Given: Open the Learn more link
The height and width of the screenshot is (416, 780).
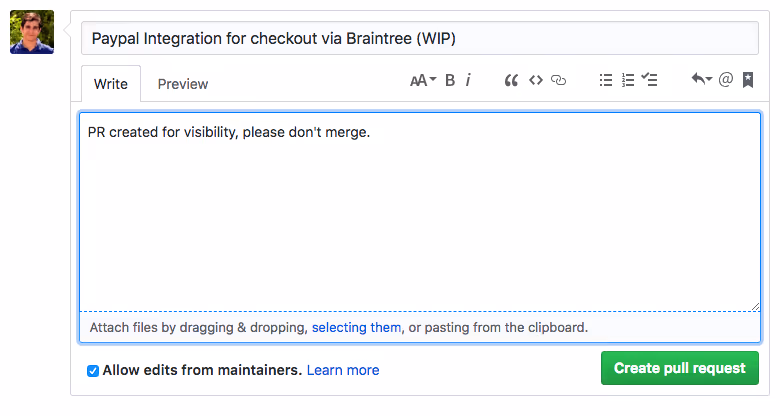Looking at the screenshot, I should [x=343, y=370].
